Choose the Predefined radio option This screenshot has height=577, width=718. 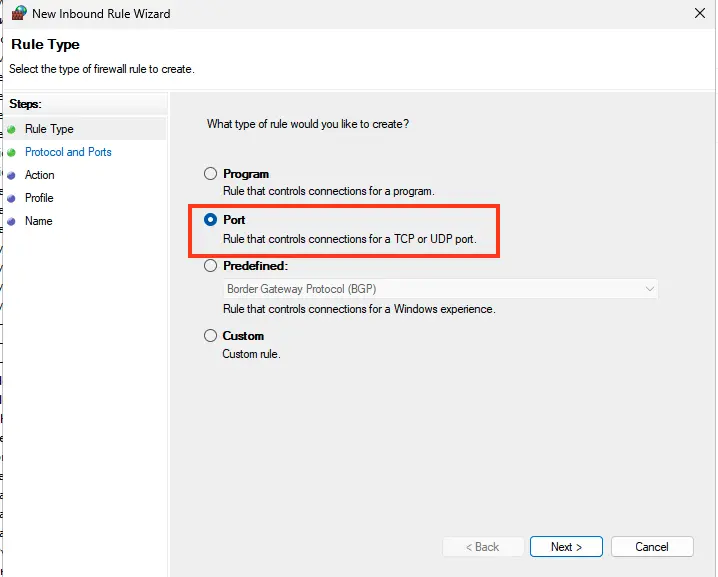[x=210, y=266]
